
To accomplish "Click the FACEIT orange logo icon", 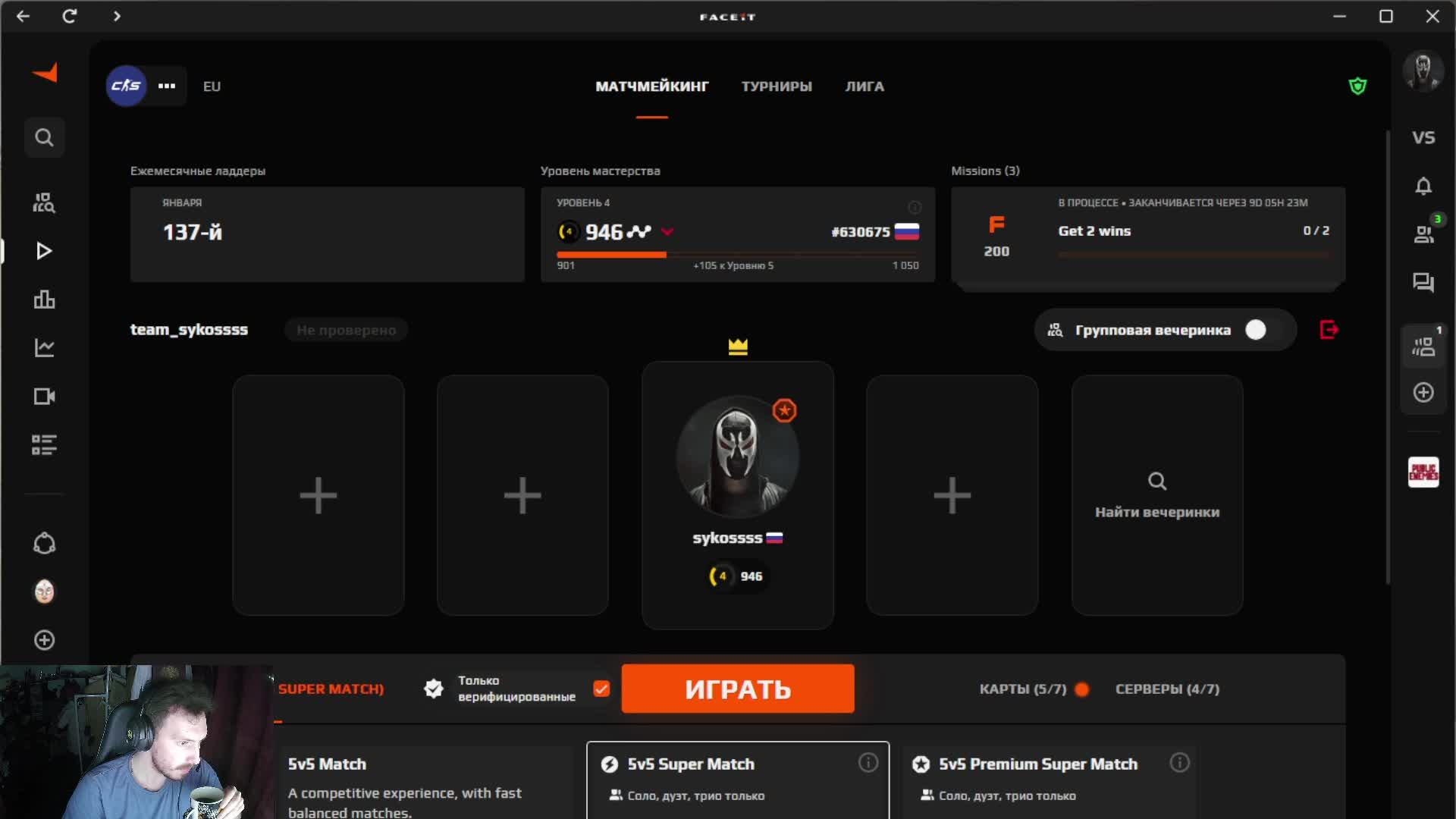I will point(45,73).
